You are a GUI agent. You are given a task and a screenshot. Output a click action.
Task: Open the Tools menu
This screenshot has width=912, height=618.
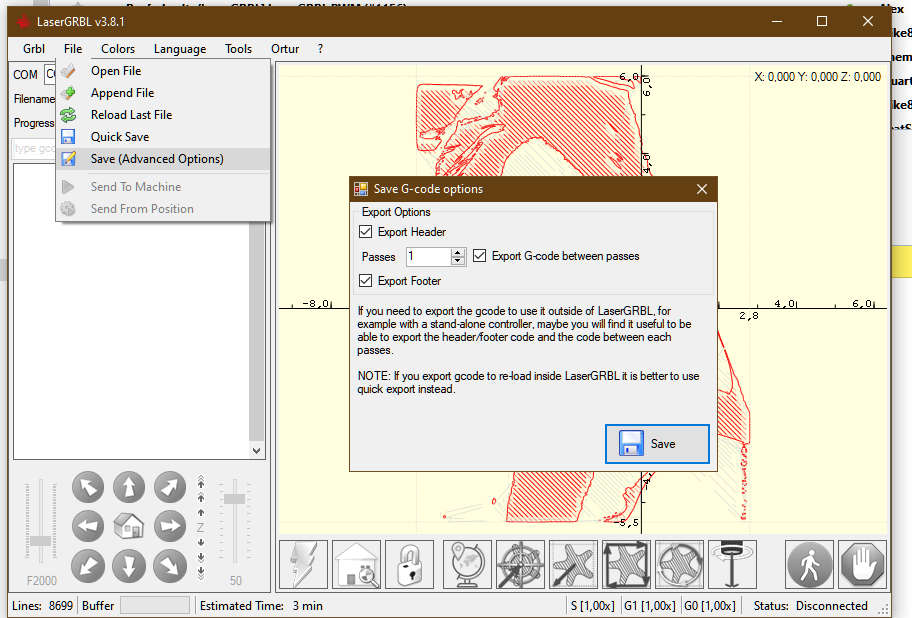pos(238,49)
